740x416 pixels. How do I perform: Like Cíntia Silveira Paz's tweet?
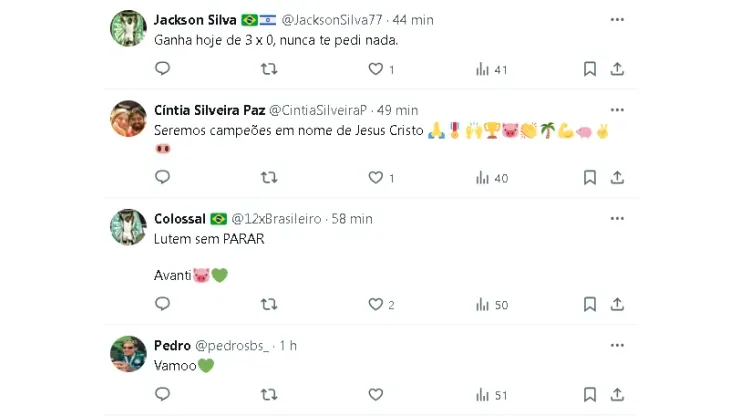click(x=376, y=177)
